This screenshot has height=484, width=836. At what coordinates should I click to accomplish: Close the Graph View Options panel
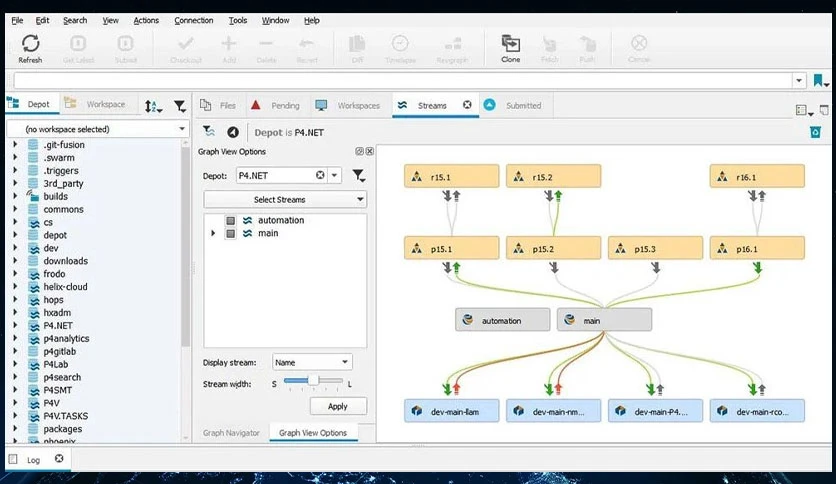click(x=369, y=151)
